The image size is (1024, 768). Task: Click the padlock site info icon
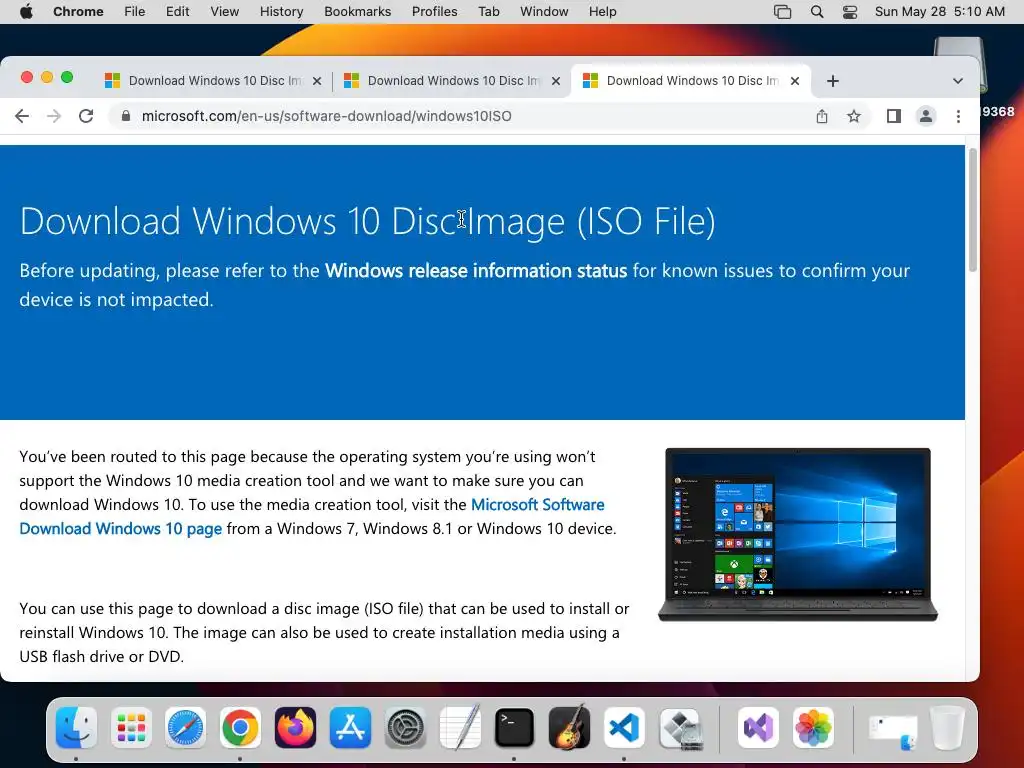tap(126, 116)
